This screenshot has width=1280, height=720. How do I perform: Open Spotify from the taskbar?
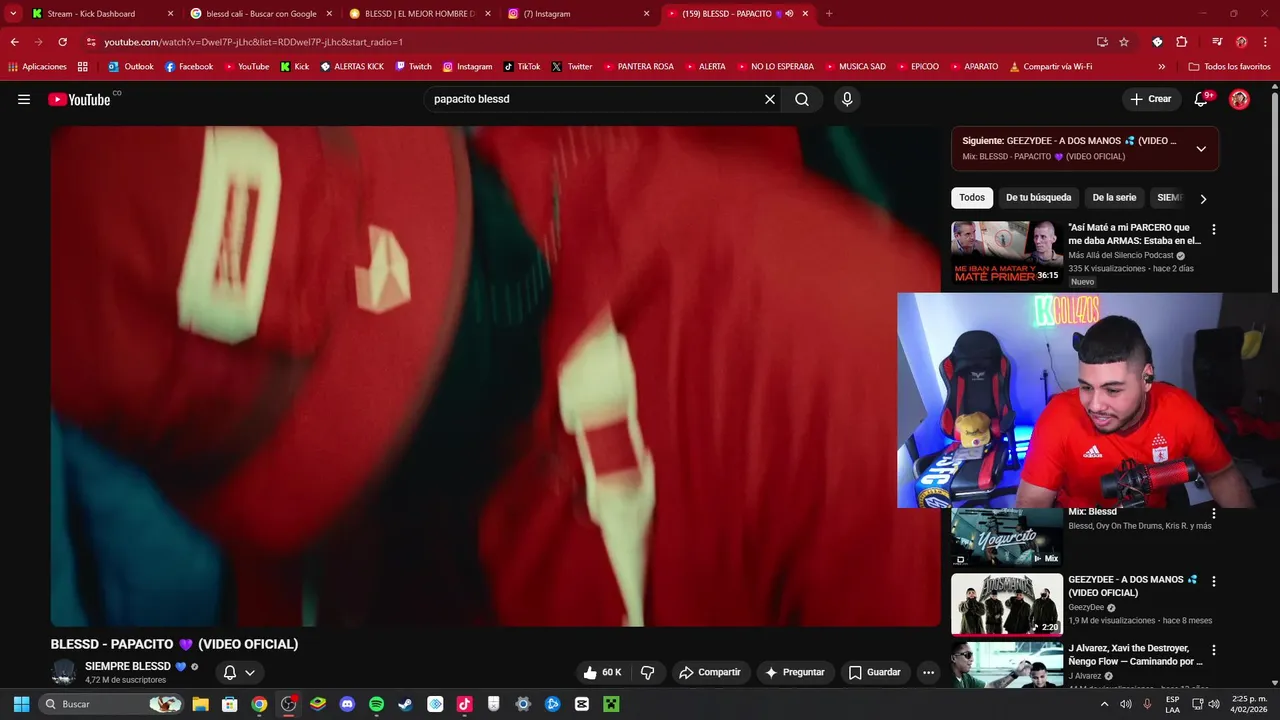(x=376, y=704)
